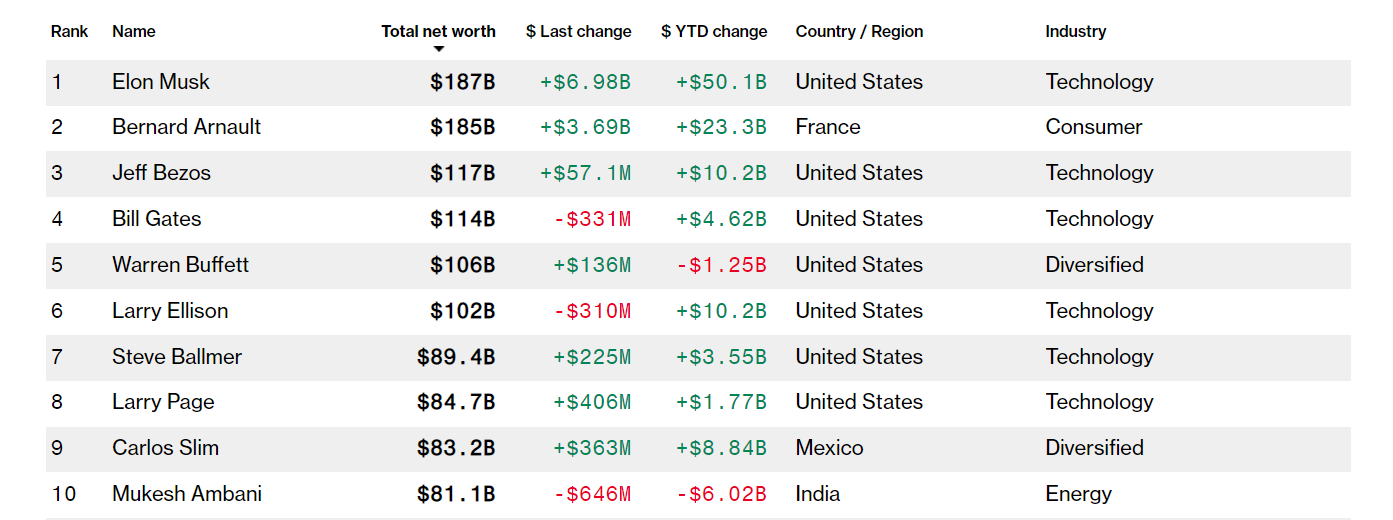The width and height of the screenshot is (1393, 520).
Task: Open Warren Buffett's entry
Action: (x=180, y=265)
